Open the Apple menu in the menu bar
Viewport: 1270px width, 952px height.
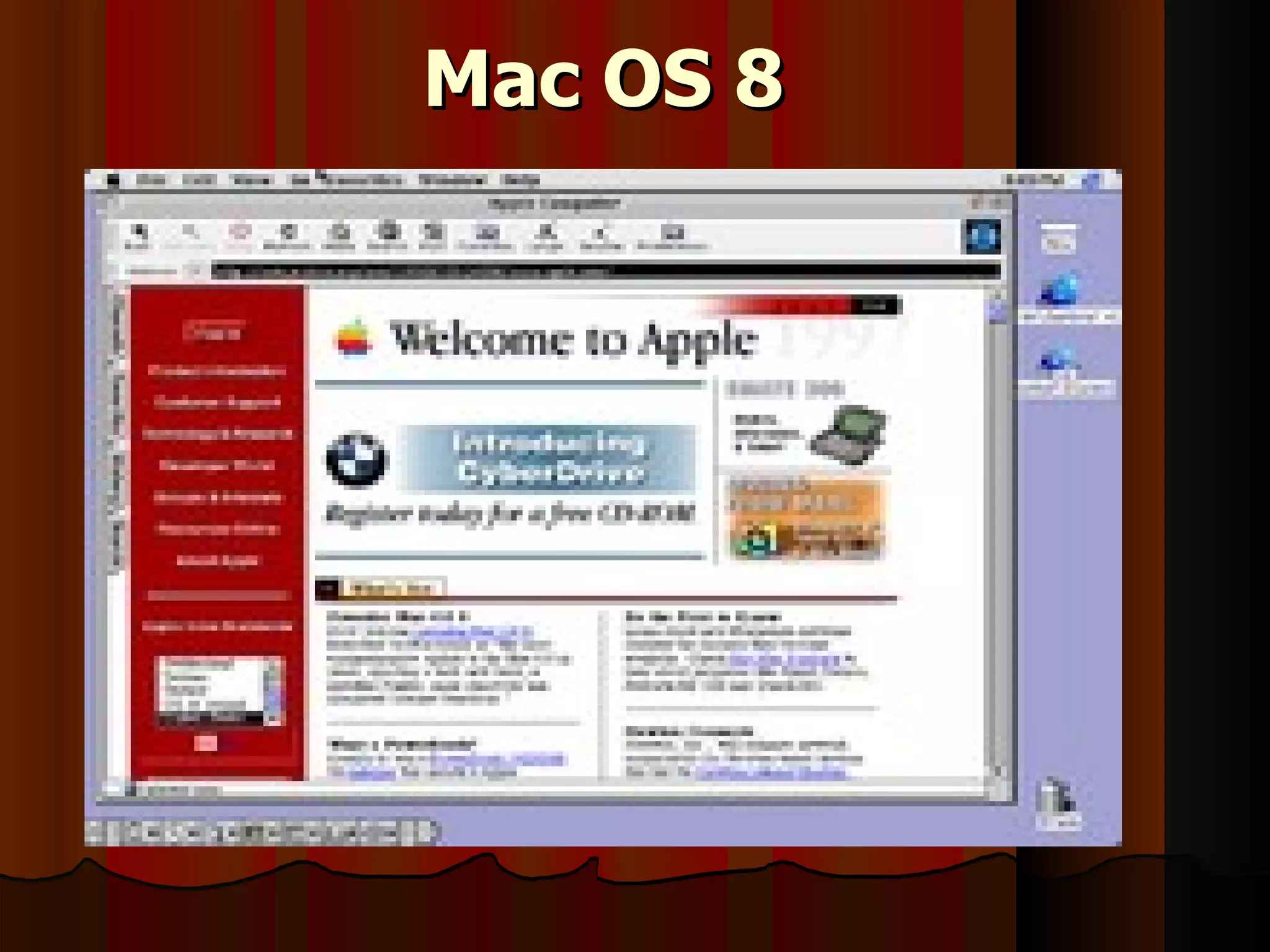(112, 180)
